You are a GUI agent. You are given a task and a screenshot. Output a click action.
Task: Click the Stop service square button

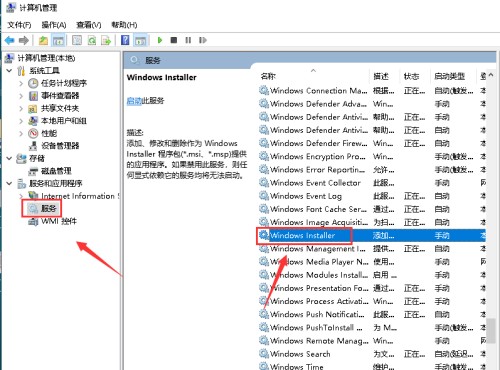[x=174, y=40]
